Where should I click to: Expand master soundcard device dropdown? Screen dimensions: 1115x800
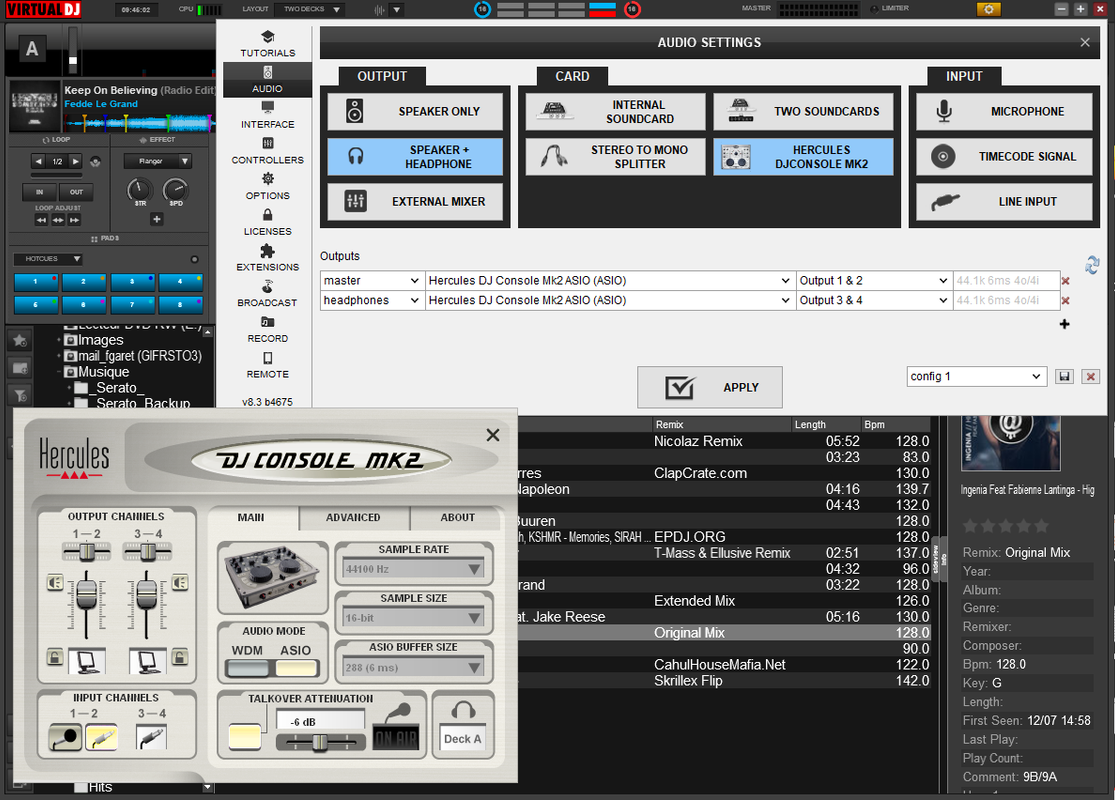point(609,281)
